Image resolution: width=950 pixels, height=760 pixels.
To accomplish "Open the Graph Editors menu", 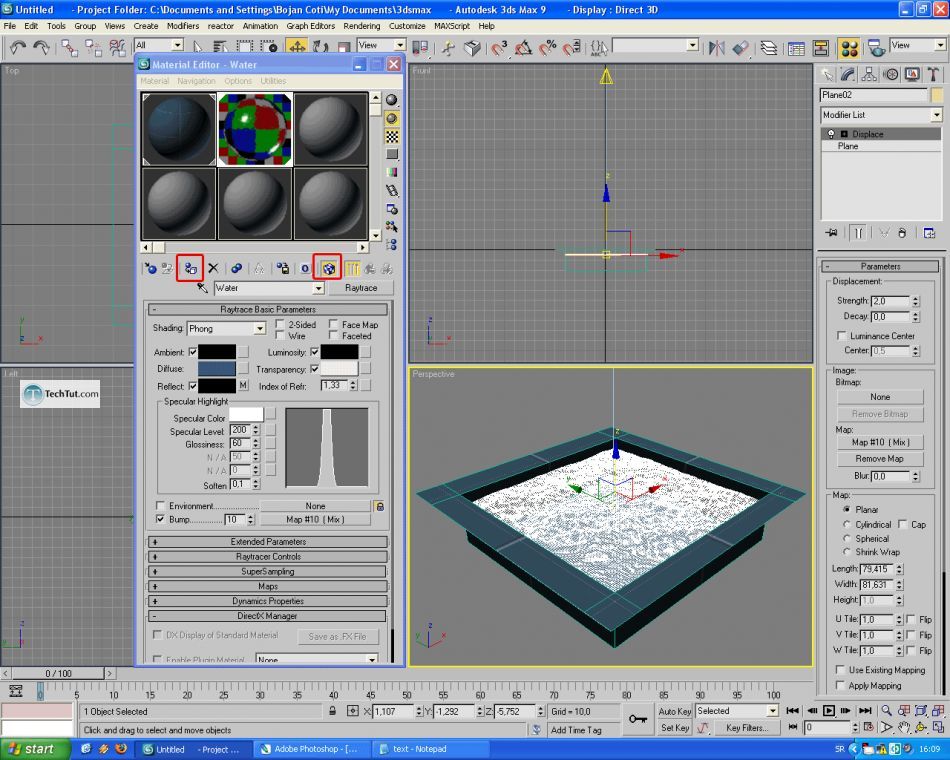I will [310, 26].
